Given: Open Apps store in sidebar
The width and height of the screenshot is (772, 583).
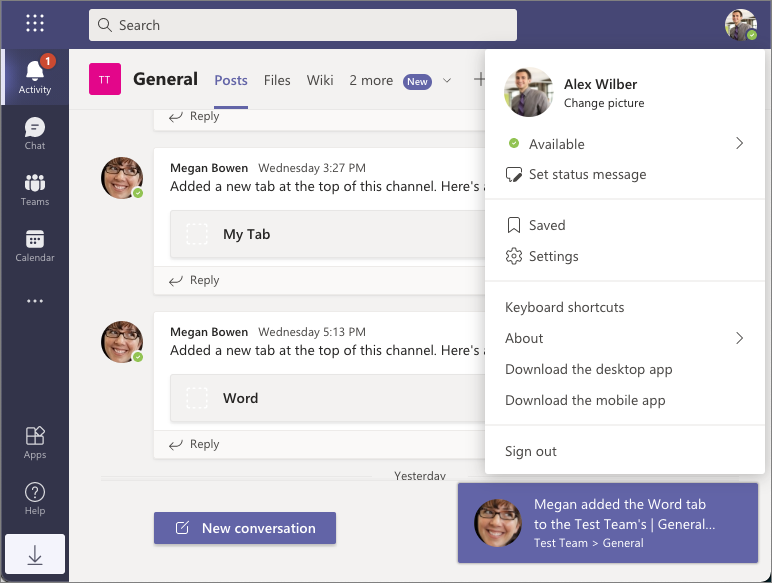Looking at the screenshot, I should (x=34, y=443).
